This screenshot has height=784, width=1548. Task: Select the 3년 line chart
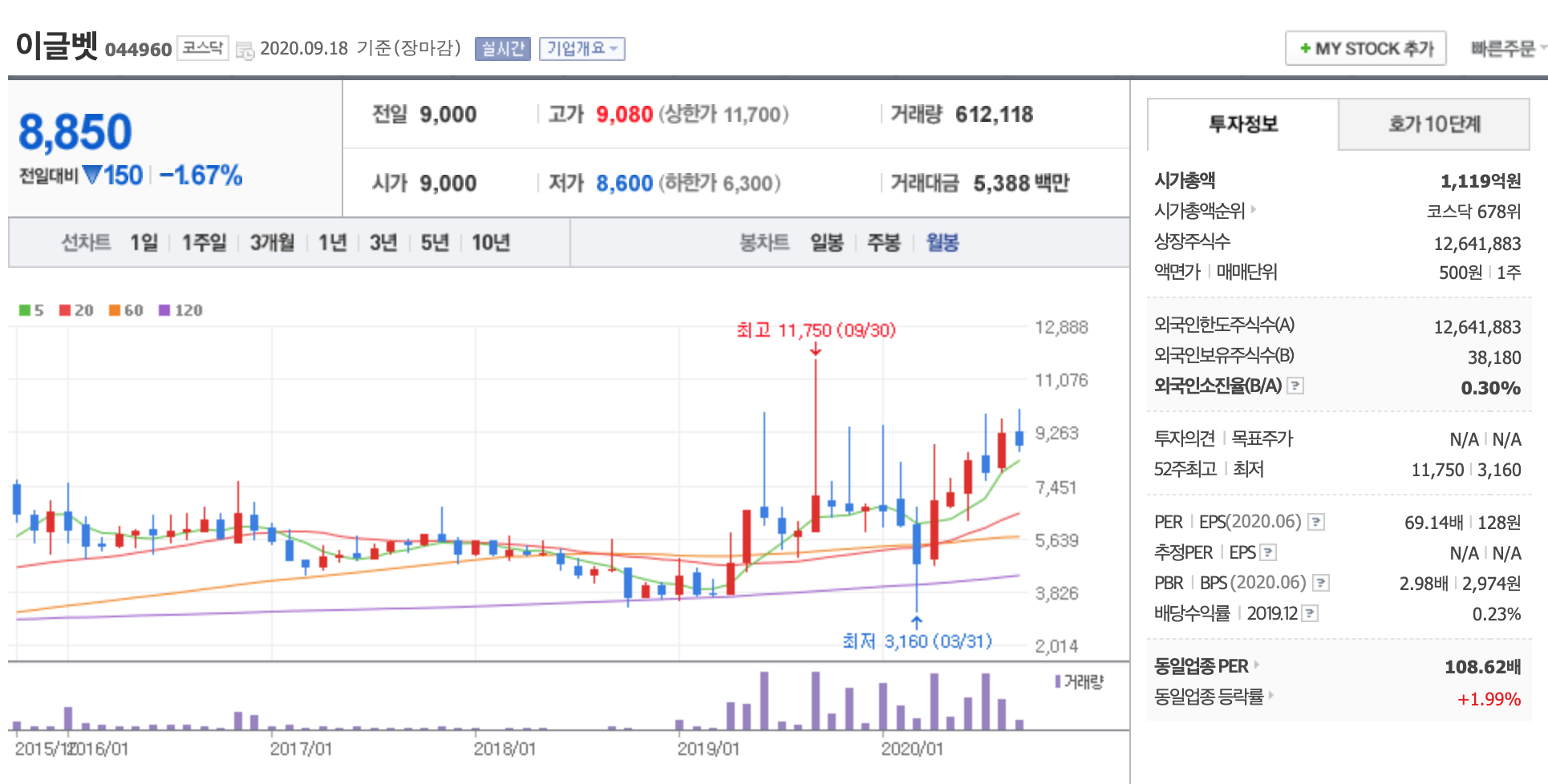pyautogui.click(x=383, y=242)
